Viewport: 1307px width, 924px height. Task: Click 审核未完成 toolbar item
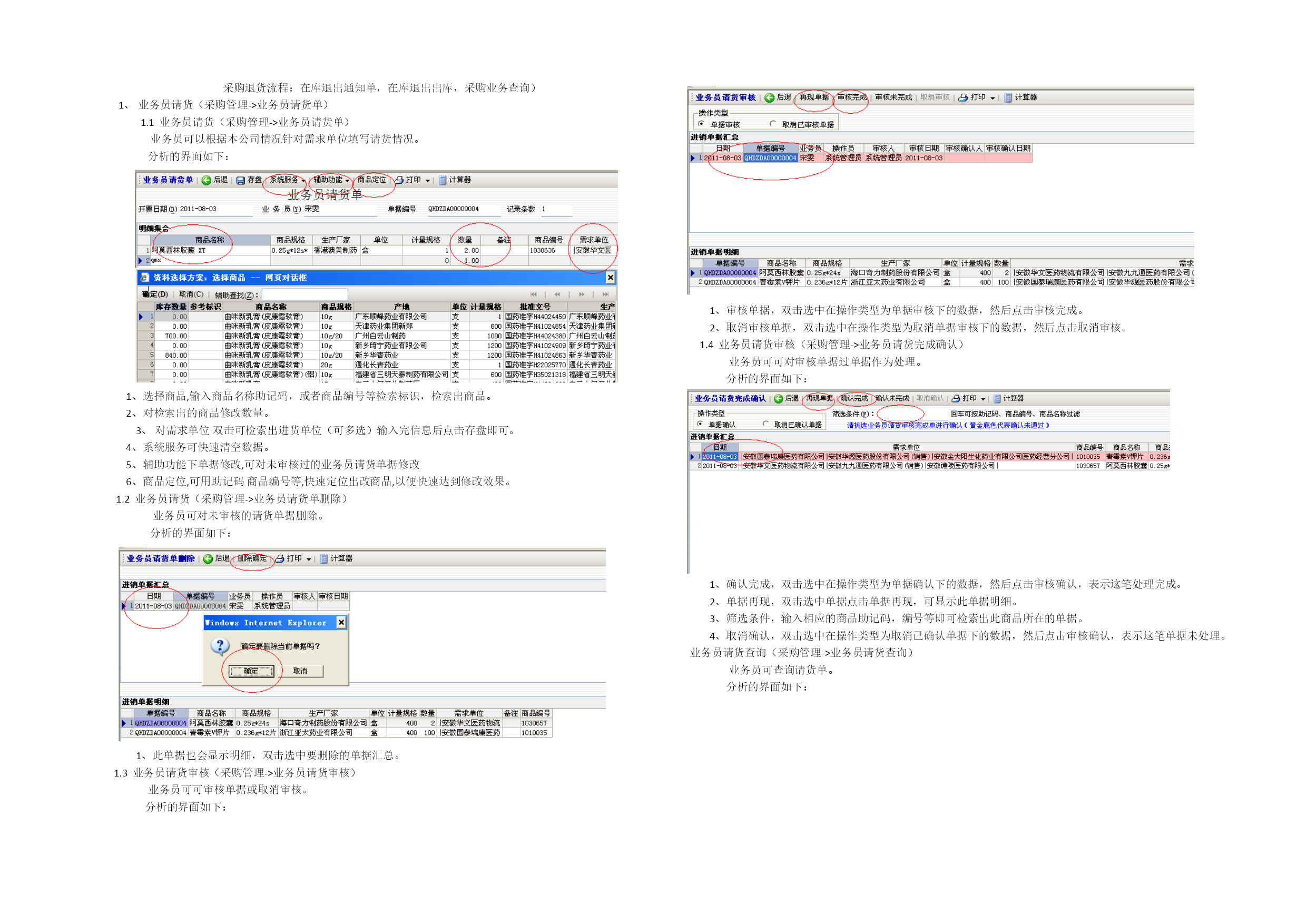(x=893, y=97)
